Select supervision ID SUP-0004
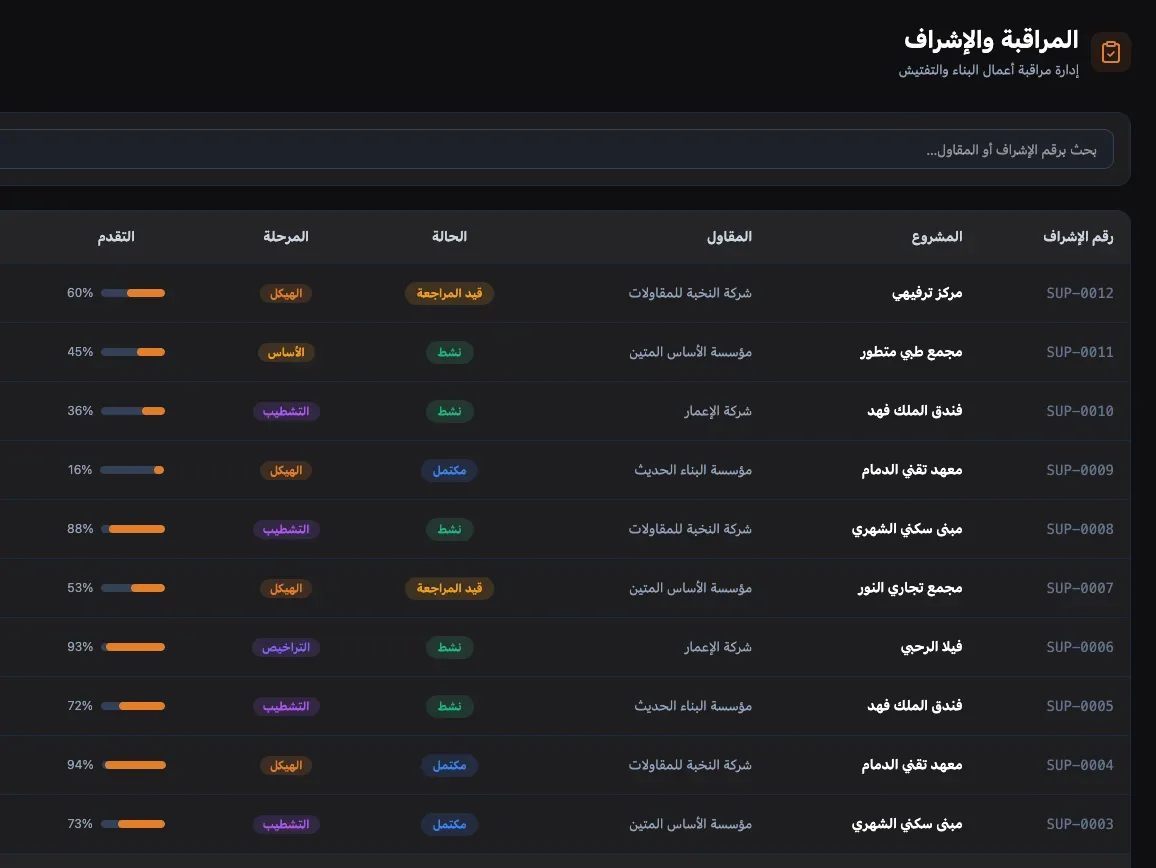The image size is (1156, 868). [x=1079, y=765]
